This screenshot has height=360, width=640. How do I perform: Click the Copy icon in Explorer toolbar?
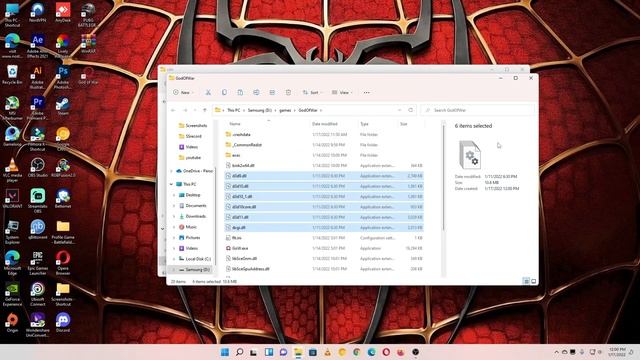click(224, 93)
